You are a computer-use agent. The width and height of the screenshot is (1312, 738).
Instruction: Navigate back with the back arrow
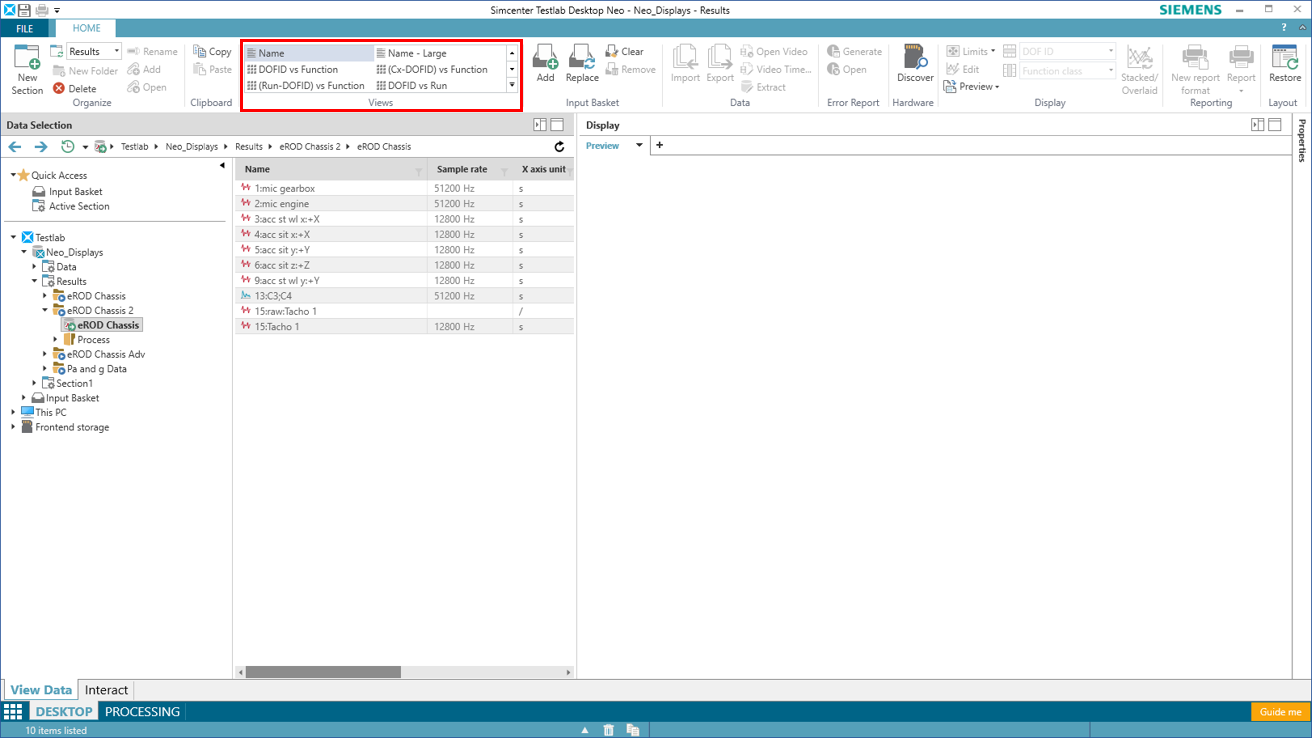coord(15,147)
